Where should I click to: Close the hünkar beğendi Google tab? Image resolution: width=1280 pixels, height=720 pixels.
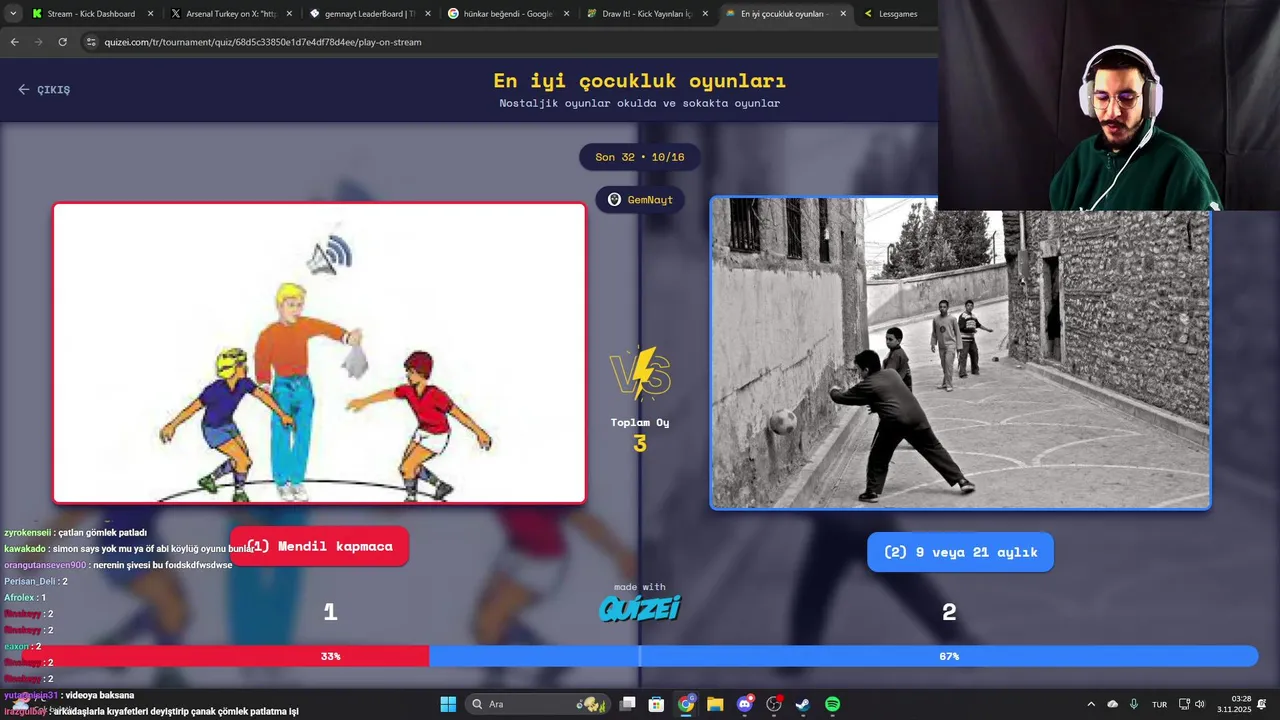566,14
